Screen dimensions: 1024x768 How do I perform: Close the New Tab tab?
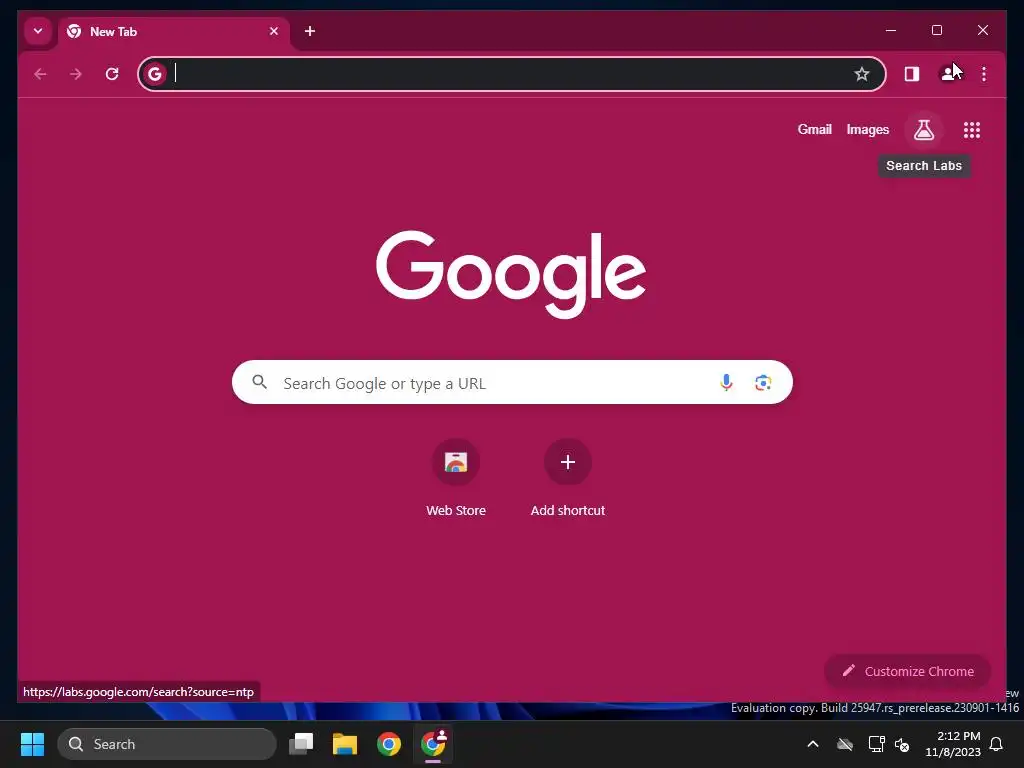[x=274, y=31]
